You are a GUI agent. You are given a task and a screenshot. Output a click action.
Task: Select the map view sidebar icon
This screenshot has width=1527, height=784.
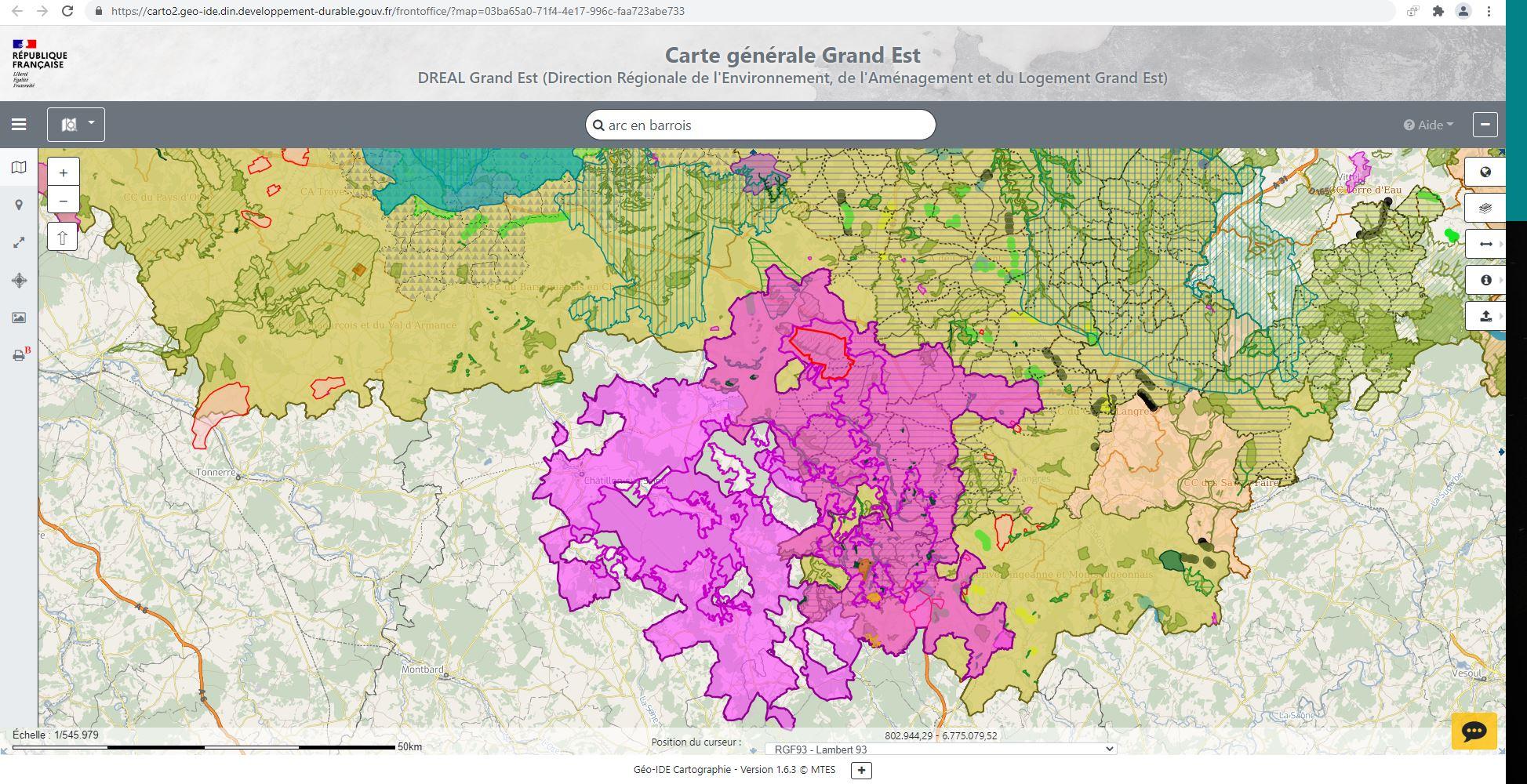point(19,167)
